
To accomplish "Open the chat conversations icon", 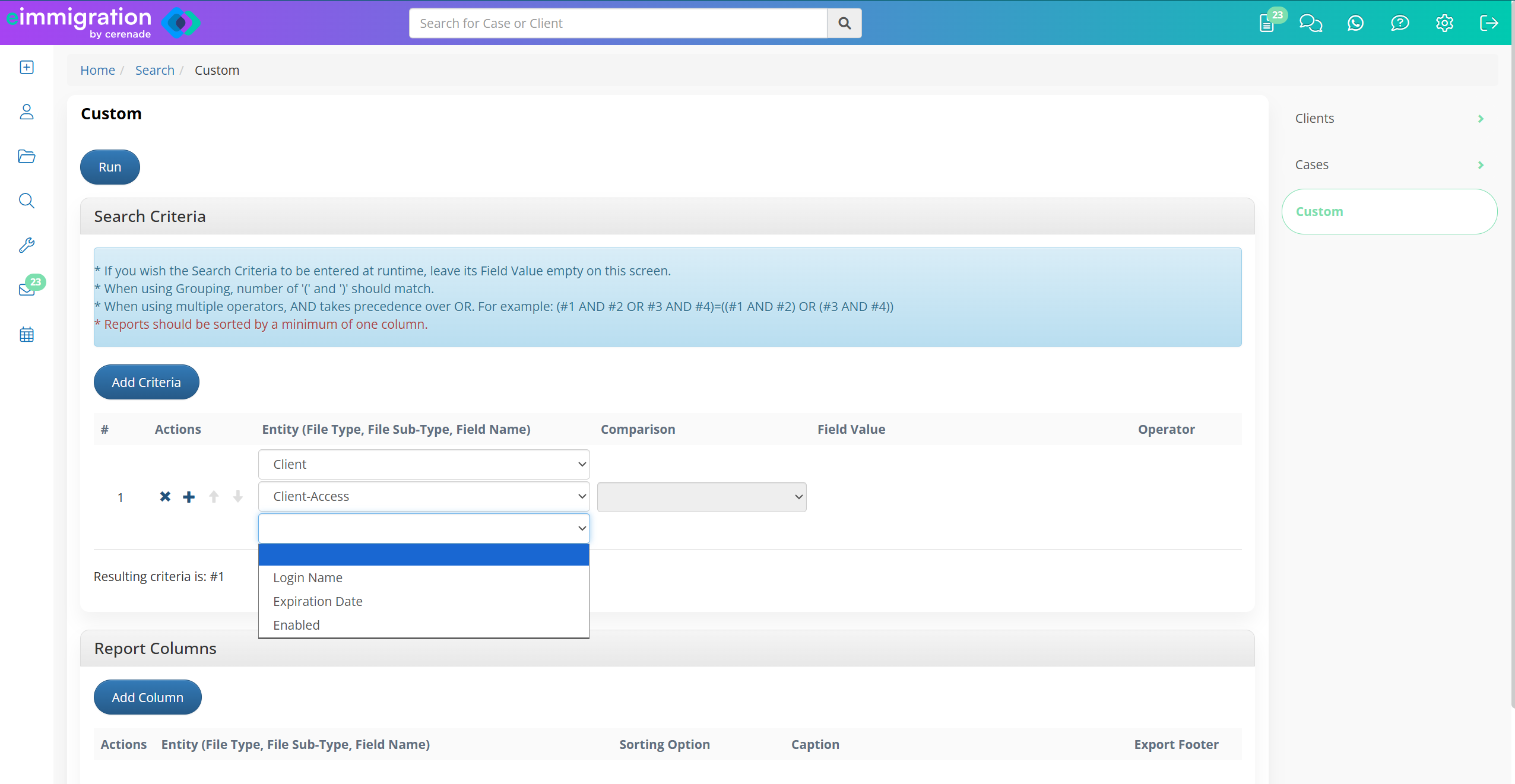I will (x=1311, y=23).
